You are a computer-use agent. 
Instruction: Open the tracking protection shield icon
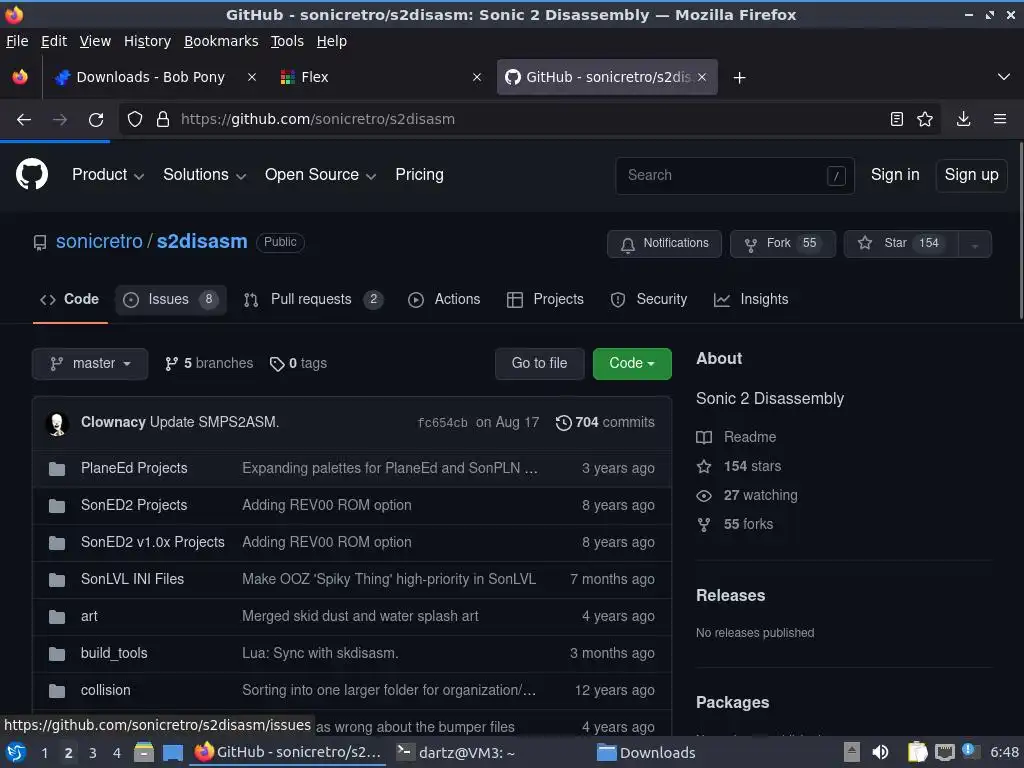click(135, 120)
